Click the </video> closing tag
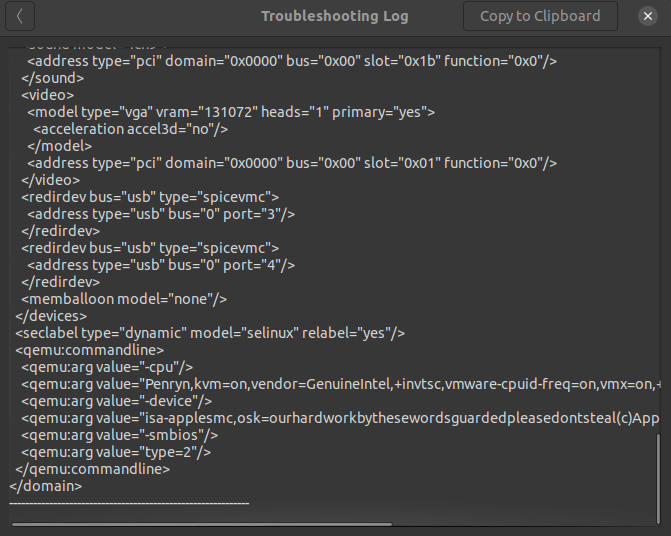This screenshot has width=671, height=536. coord(50,180)
